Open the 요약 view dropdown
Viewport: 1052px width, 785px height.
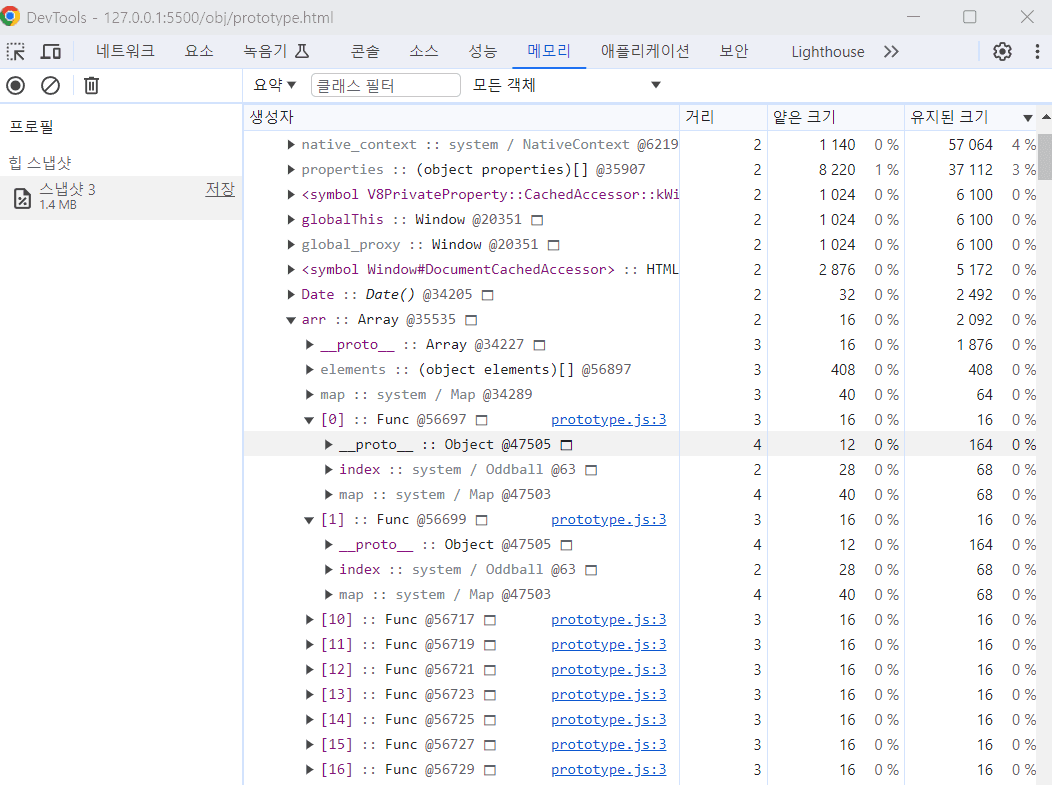pos(274,85)
